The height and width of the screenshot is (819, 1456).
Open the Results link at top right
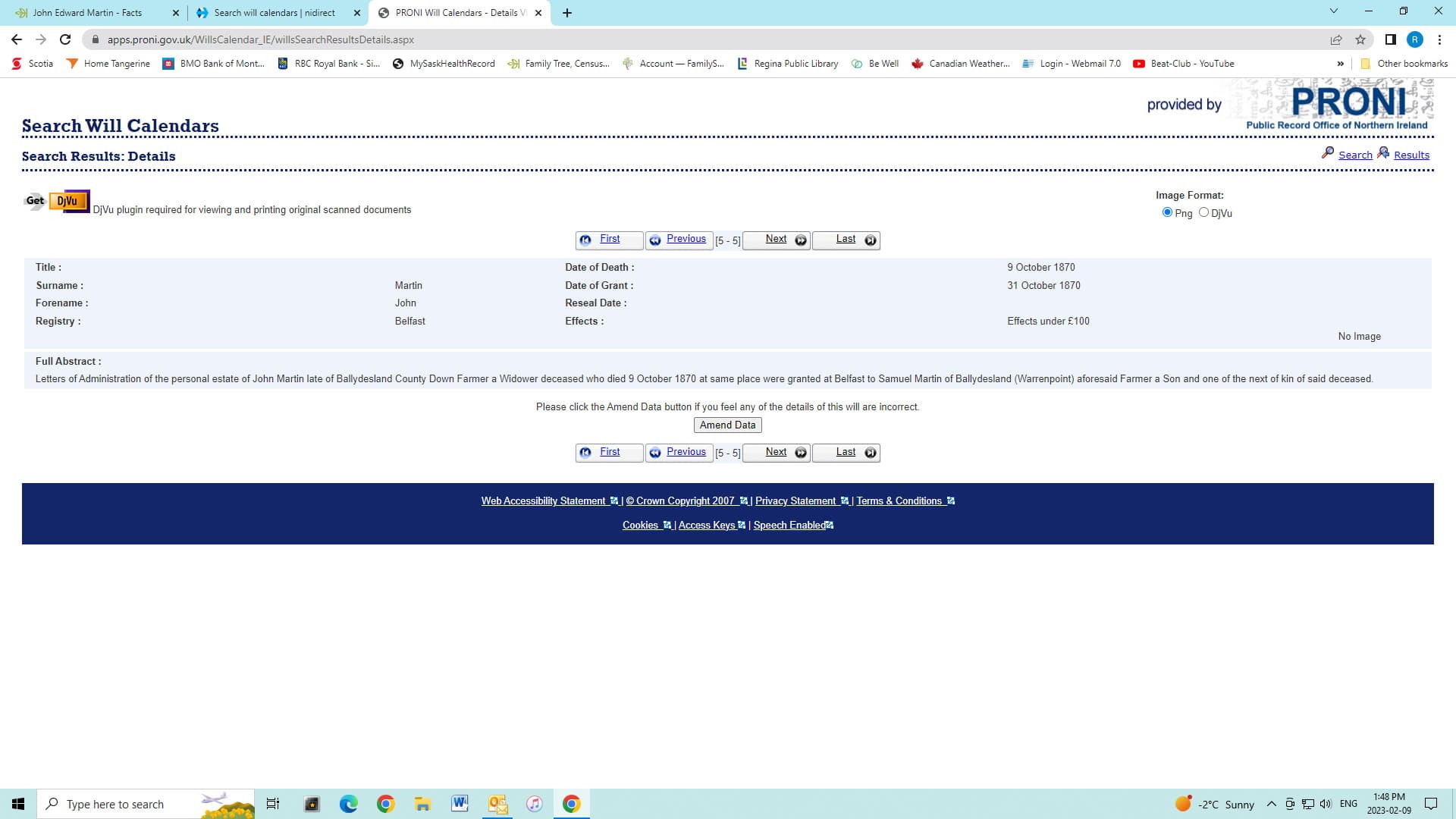tap(1411, 155)
